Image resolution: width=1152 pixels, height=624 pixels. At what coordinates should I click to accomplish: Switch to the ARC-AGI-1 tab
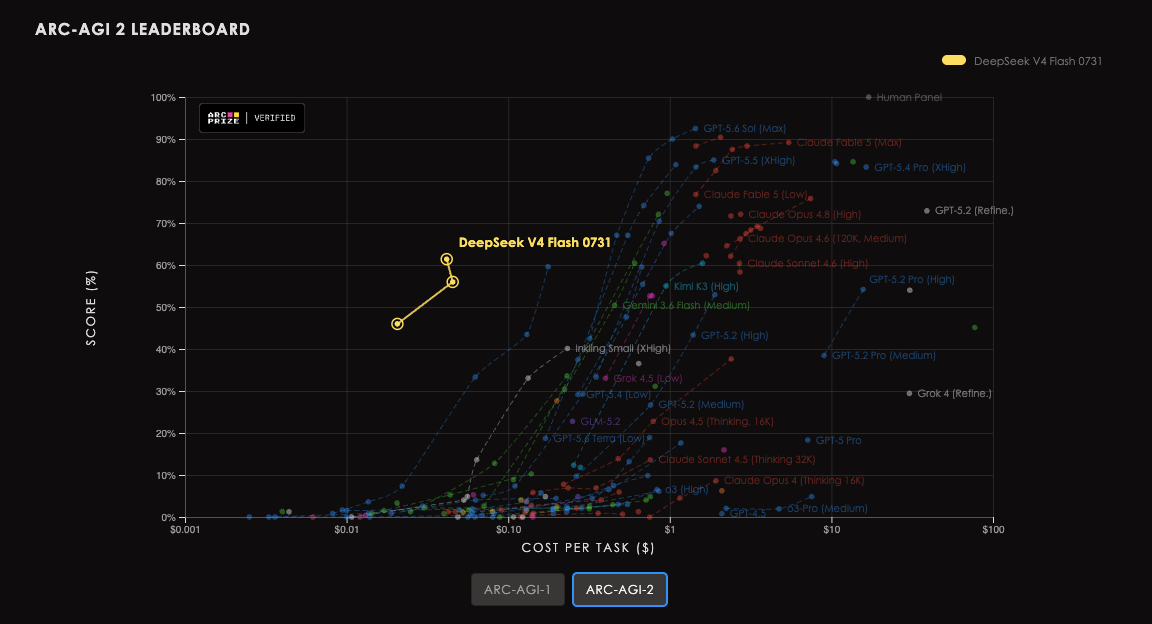tap(517, 589)
